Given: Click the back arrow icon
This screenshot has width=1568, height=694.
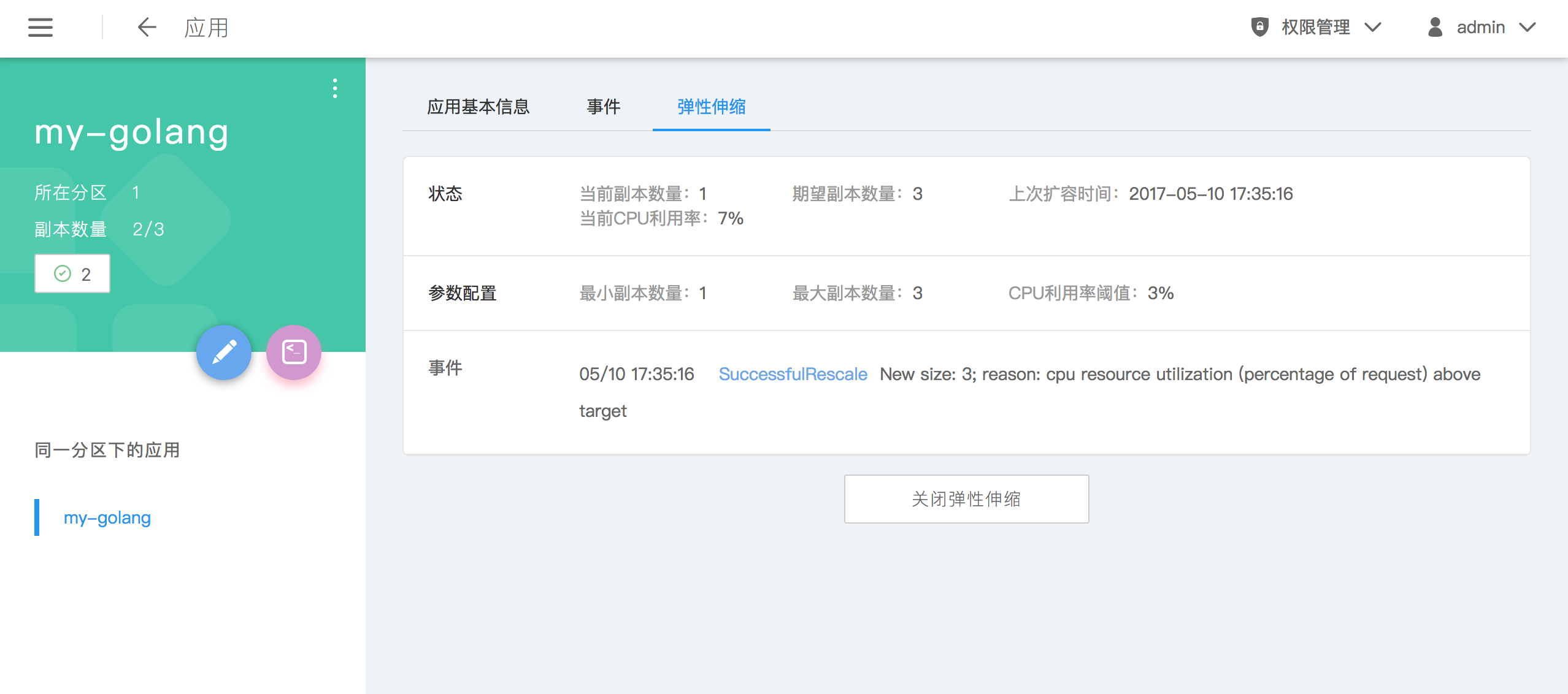Looking at the screenshot, I should tap(147, 28).
